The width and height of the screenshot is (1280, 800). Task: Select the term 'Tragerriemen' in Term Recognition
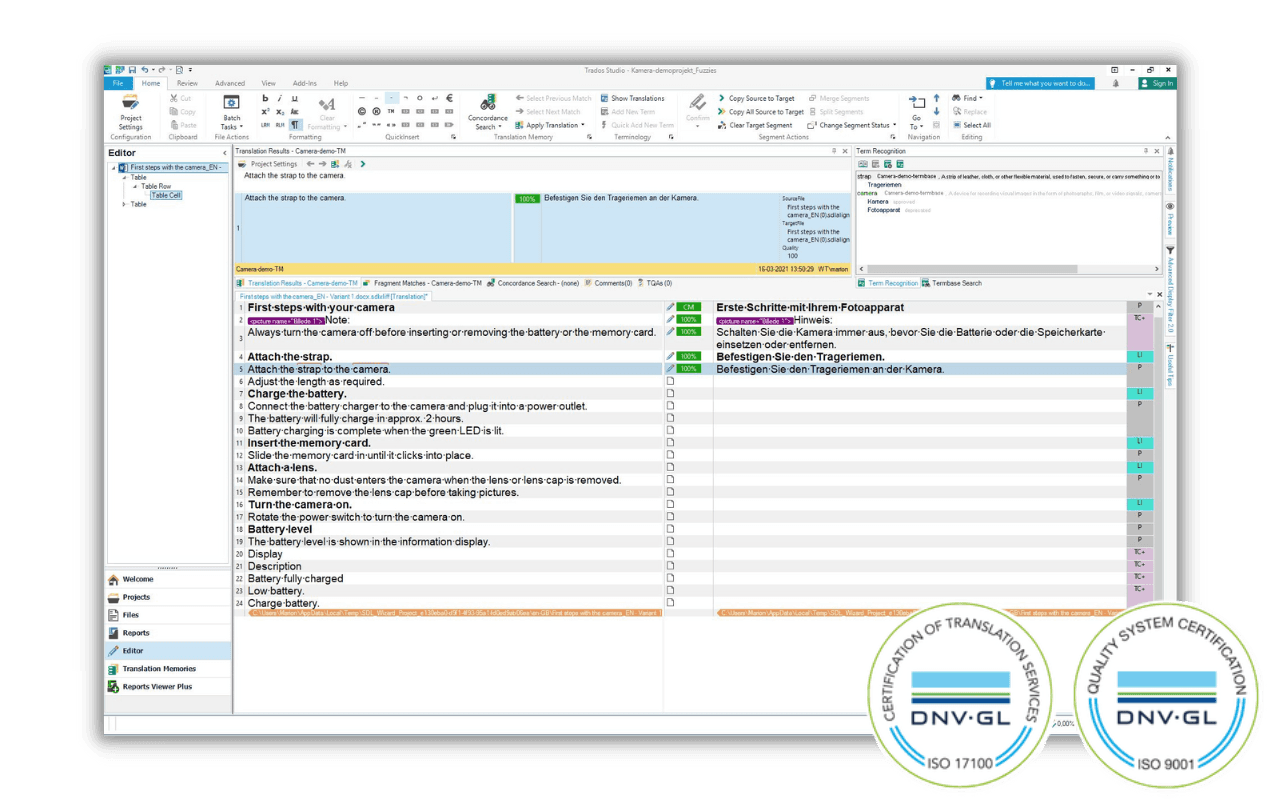point(885,185)
